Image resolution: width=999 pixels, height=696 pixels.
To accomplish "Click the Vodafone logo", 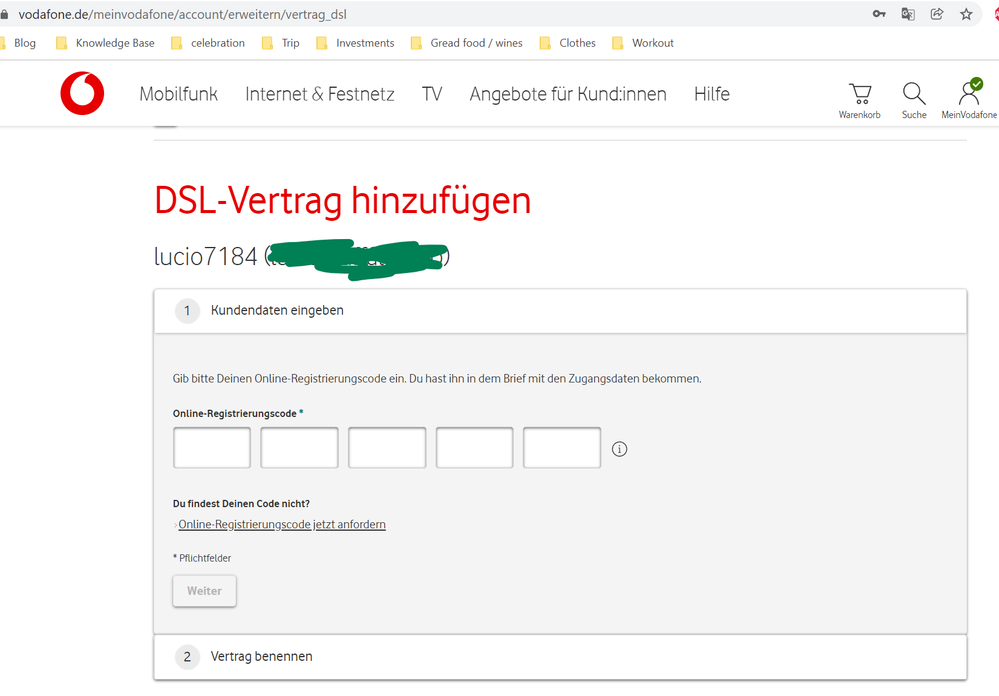I will click(x=82, y=93).
